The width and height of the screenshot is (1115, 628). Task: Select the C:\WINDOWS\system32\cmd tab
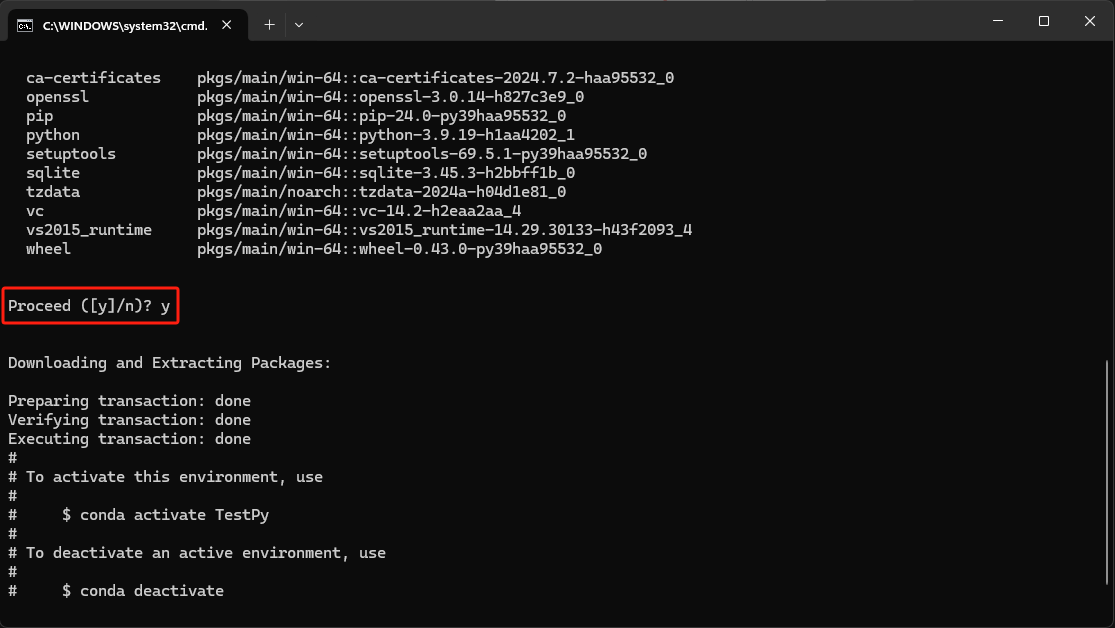pyautogui.click(x=120, y=25)
